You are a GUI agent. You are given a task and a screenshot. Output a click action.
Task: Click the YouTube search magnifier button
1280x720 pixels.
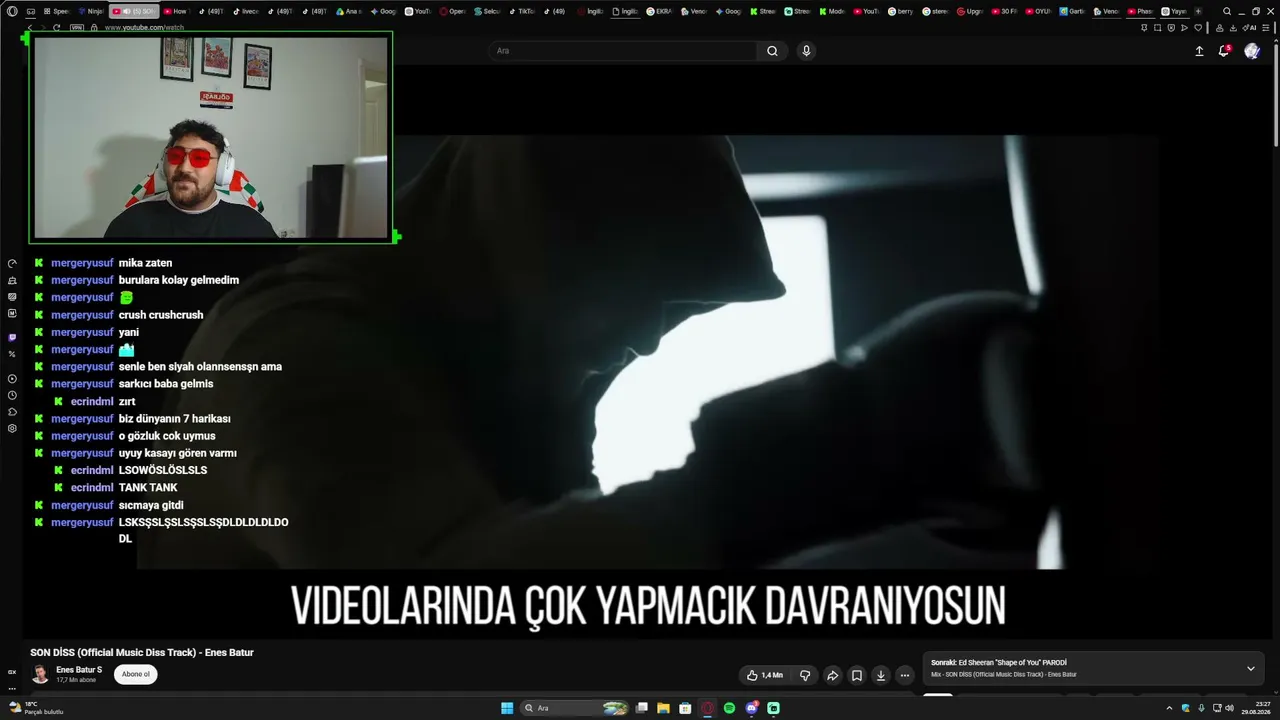tap(772, 51)
